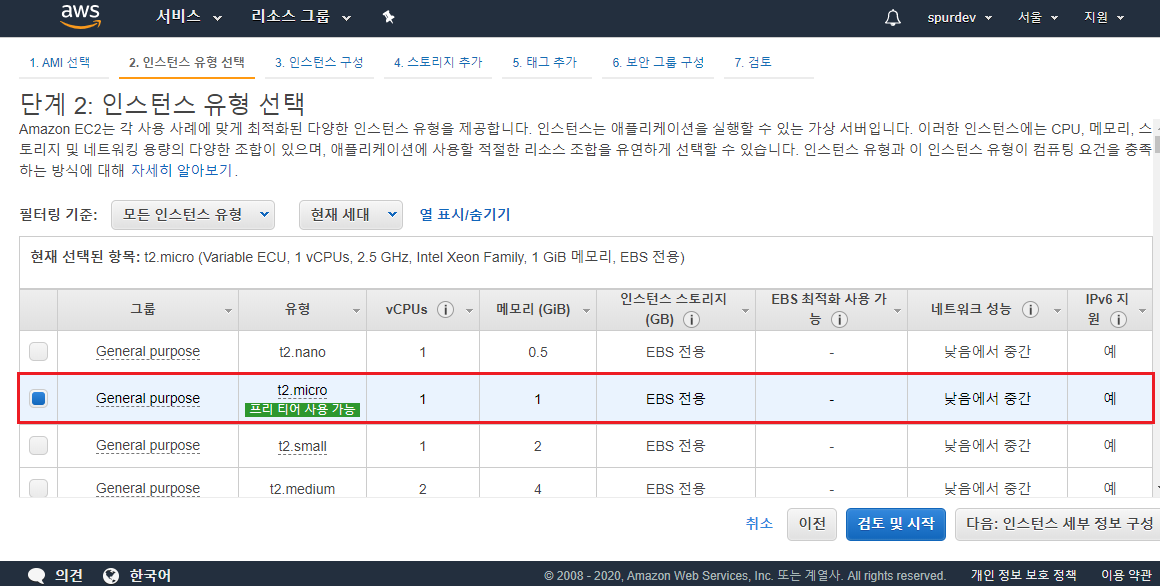Go to the 6. 보안 그룹 구성 tab

[658, 63]
